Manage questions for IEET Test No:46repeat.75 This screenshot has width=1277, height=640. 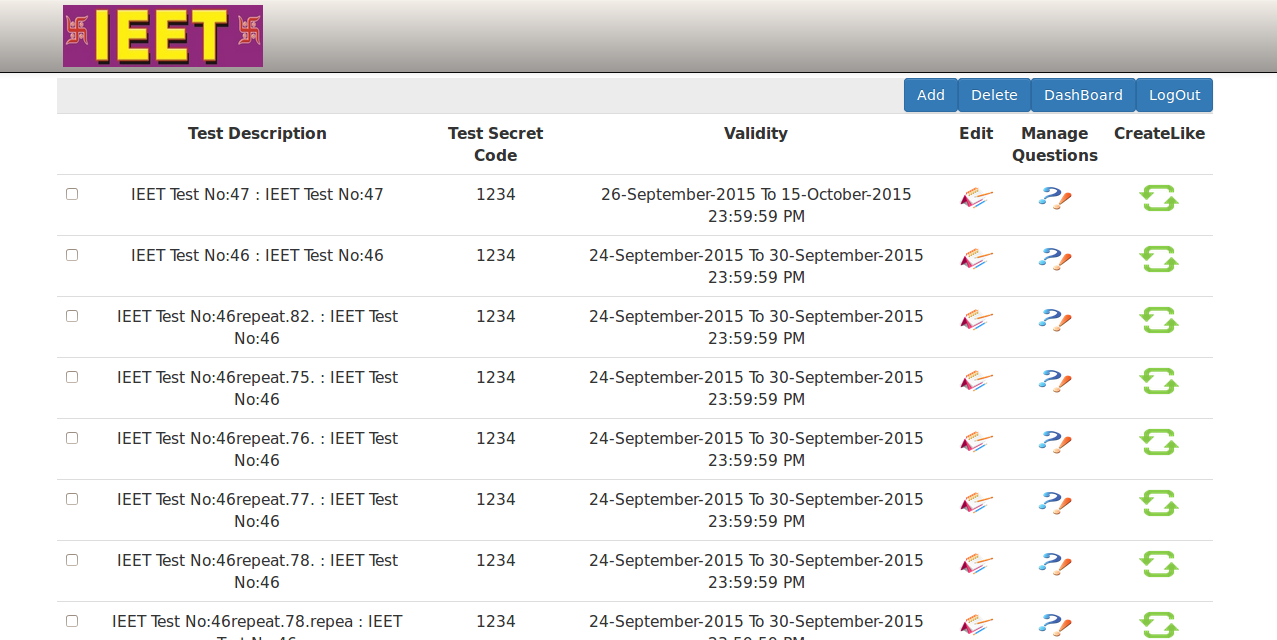tap(1054, 382)
